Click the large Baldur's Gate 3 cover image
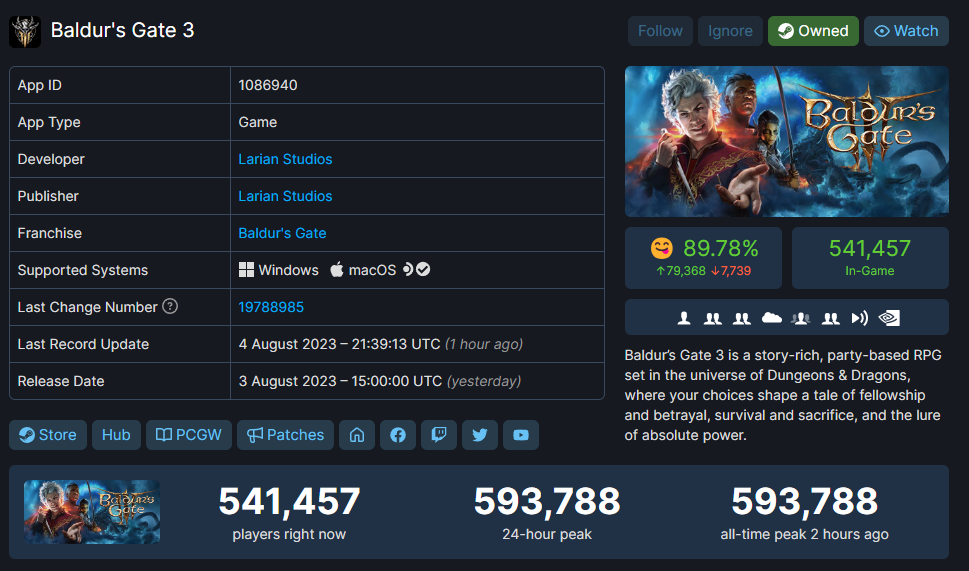Viewport: 969px width, 571px height. 786,141
